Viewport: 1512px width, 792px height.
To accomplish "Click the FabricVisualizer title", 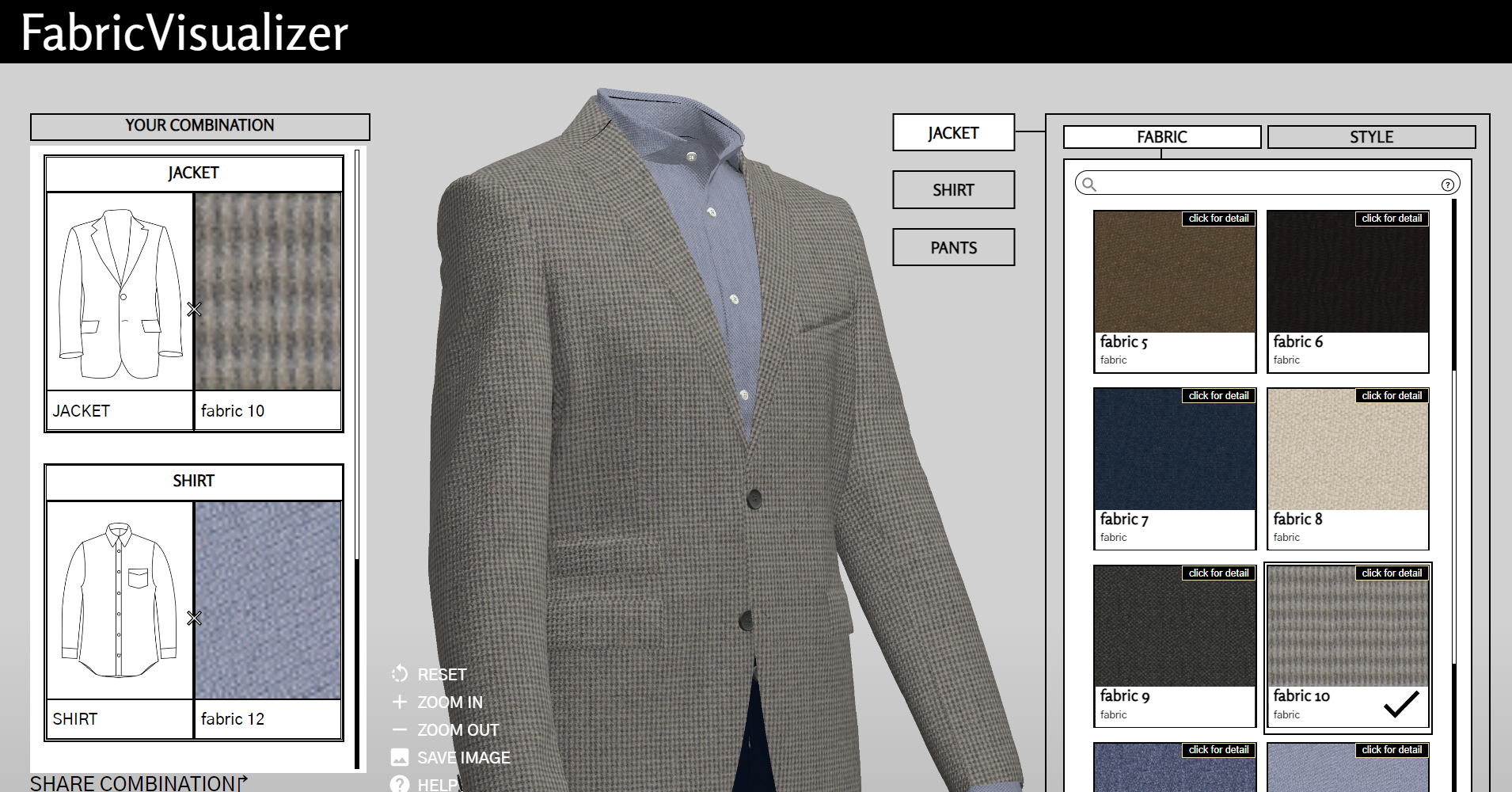I will click(x=184, y=32).
